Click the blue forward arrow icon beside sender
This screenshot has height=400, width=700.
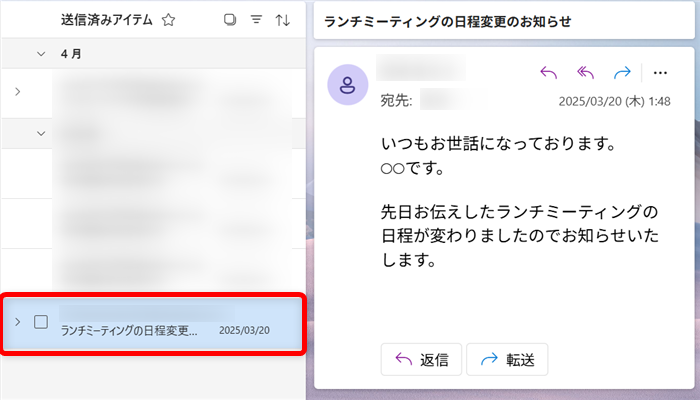pos(622,72)
